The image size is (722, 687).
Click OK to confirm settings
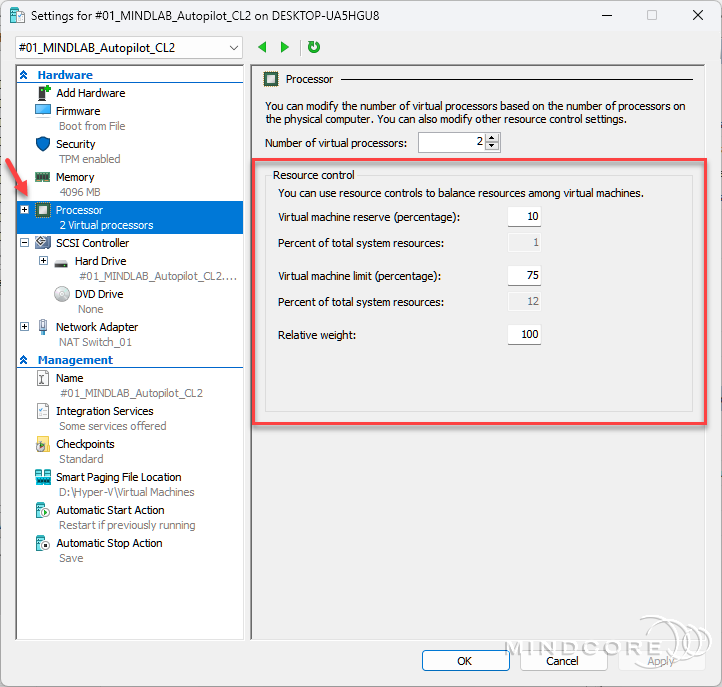point(466,661)
